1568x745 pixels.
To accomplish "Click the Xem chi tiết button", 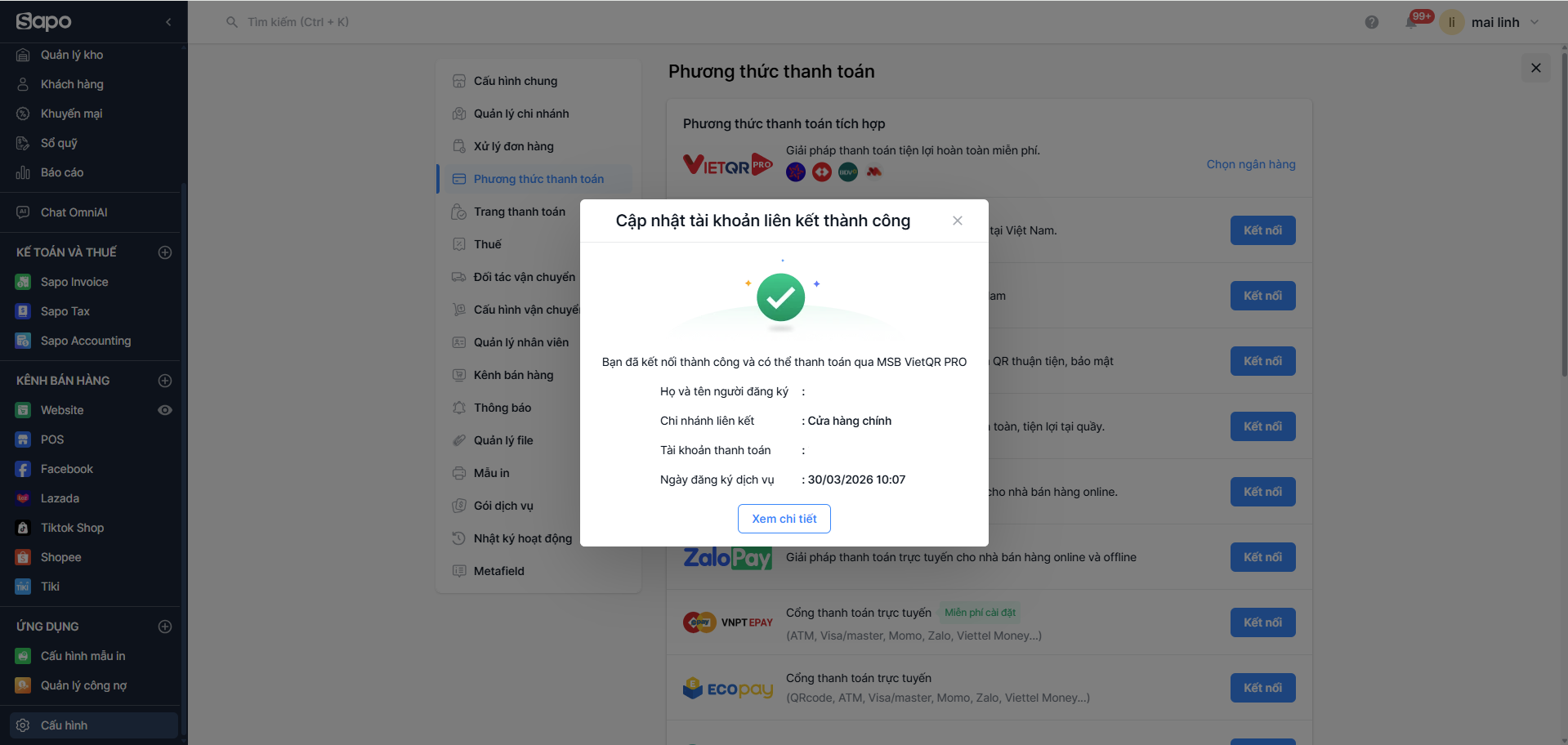I will (x=784, y=519).
